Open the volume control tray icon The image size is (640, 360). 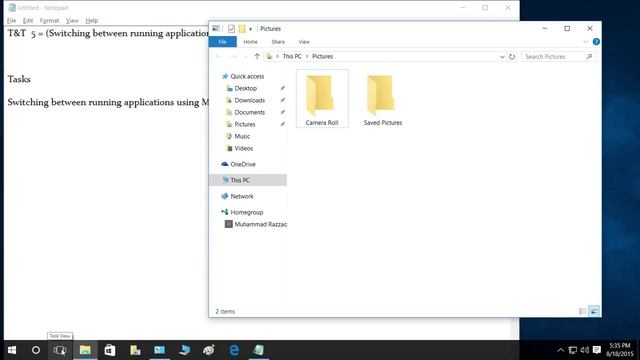pos(584,350)
